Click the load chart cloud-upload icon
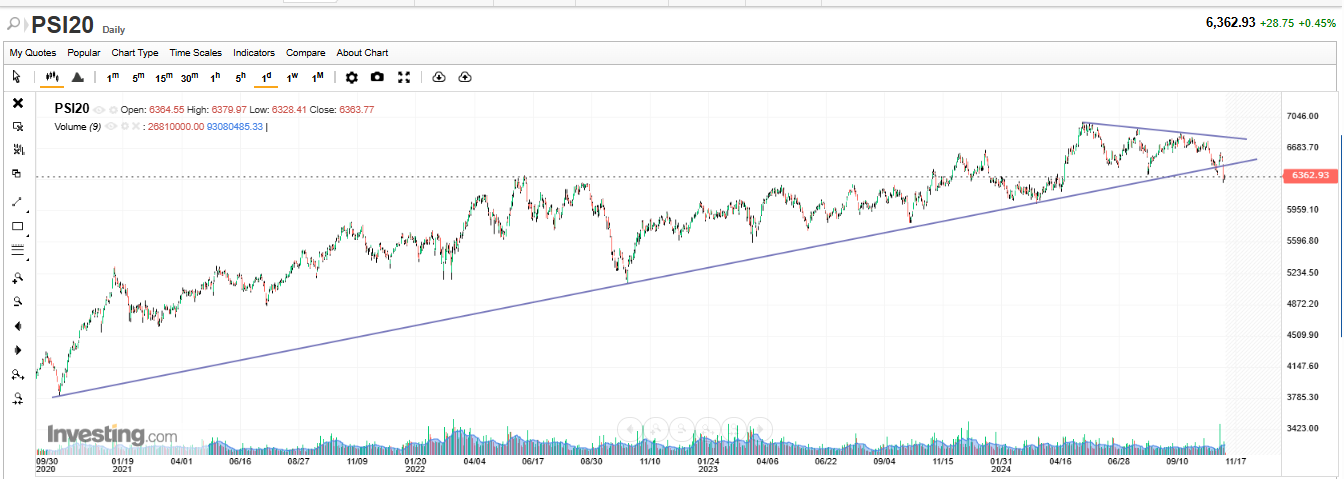The height and width of the screenshot is (479, 1344). [x=465, y=77]
